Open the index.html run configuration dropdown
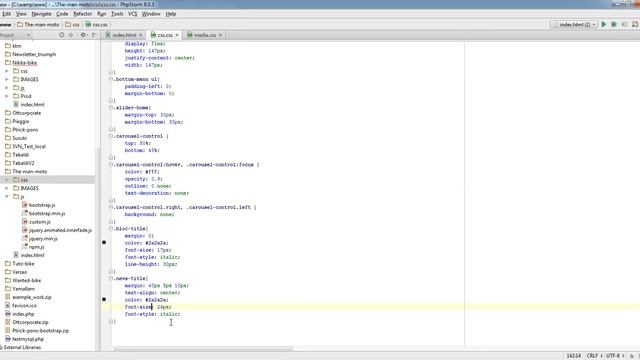Viewport: 640px width, 360px height. tap(594, 24)
